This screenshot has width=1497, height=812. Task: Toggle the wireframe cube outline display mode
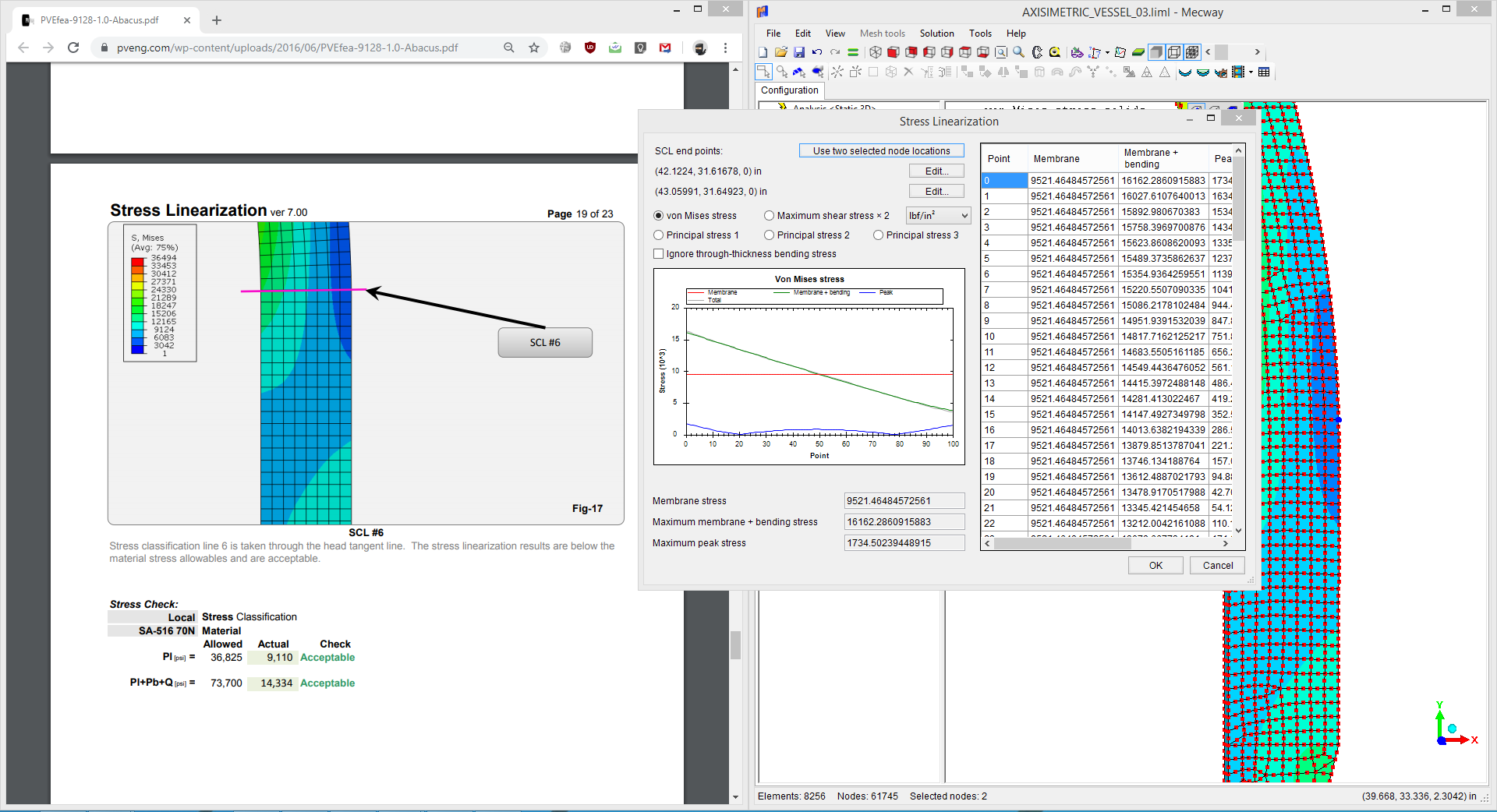pyautogui.click(x=1174, y=52)
